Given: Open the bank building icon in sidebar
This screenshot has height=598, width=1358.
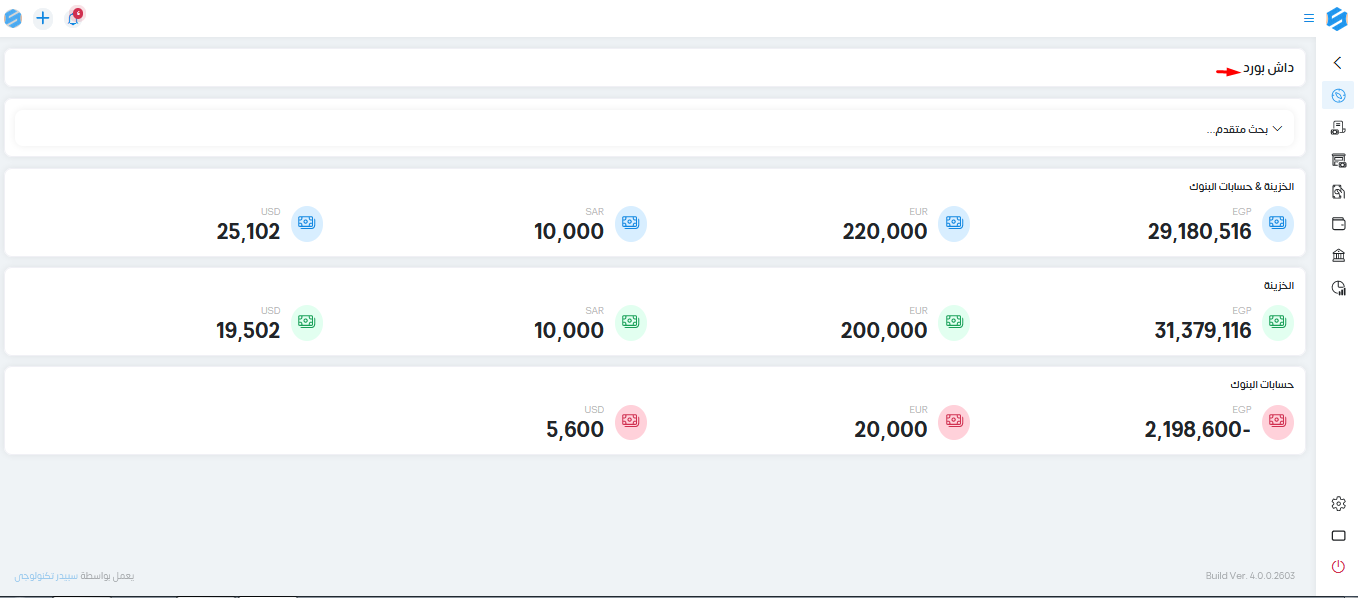Looking at the screenshot, I should pyautogui.click(x=1338, y=255).
